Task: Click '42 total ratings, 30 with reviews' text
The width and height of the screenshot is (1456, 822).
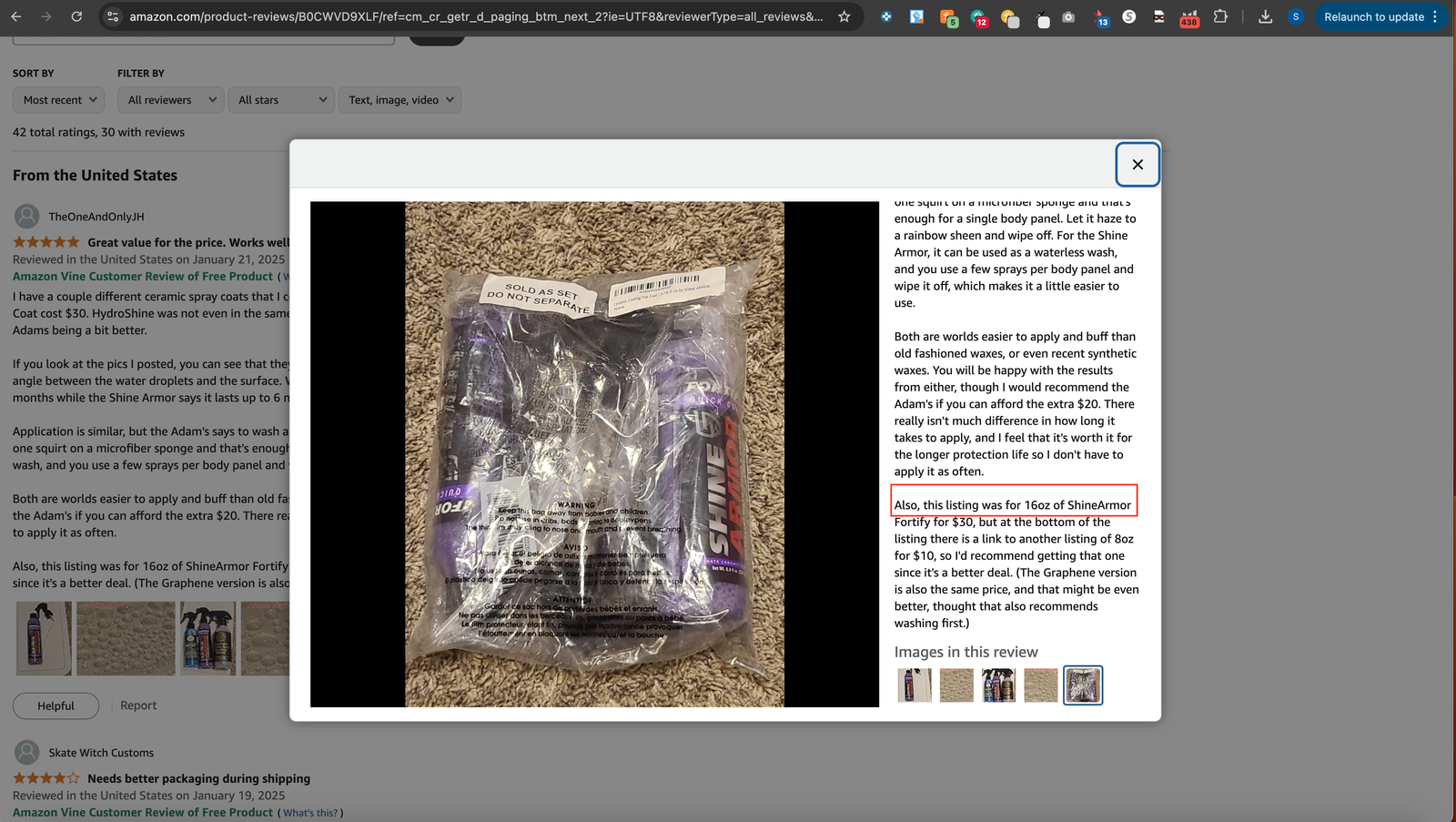Action: coord(98,132)
